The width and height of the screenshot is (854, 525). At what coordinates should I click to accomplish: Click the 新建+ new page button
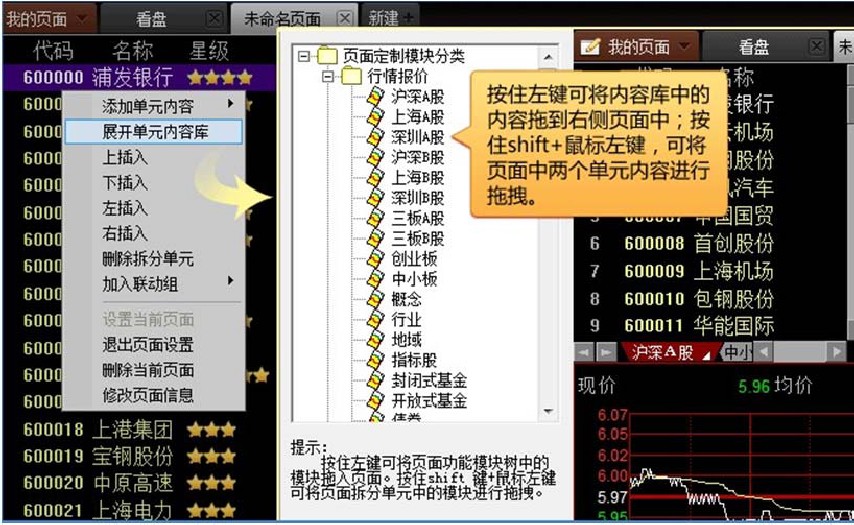click(x=391, y=18)
